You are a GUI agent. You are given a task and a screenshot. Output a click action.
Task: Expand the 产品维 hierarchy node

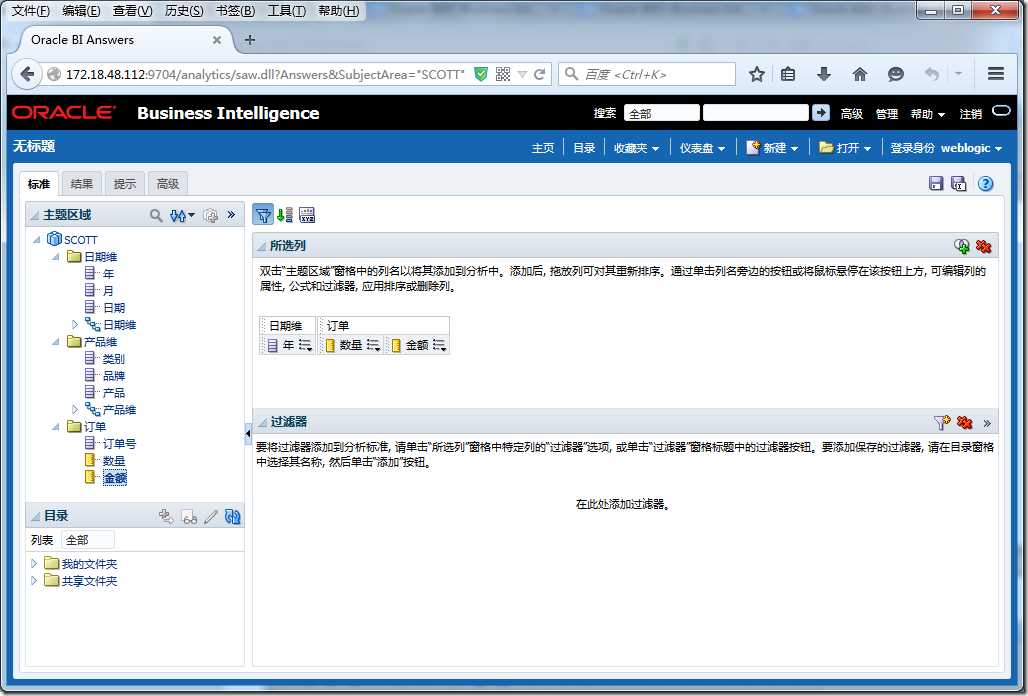coord(74,410)
